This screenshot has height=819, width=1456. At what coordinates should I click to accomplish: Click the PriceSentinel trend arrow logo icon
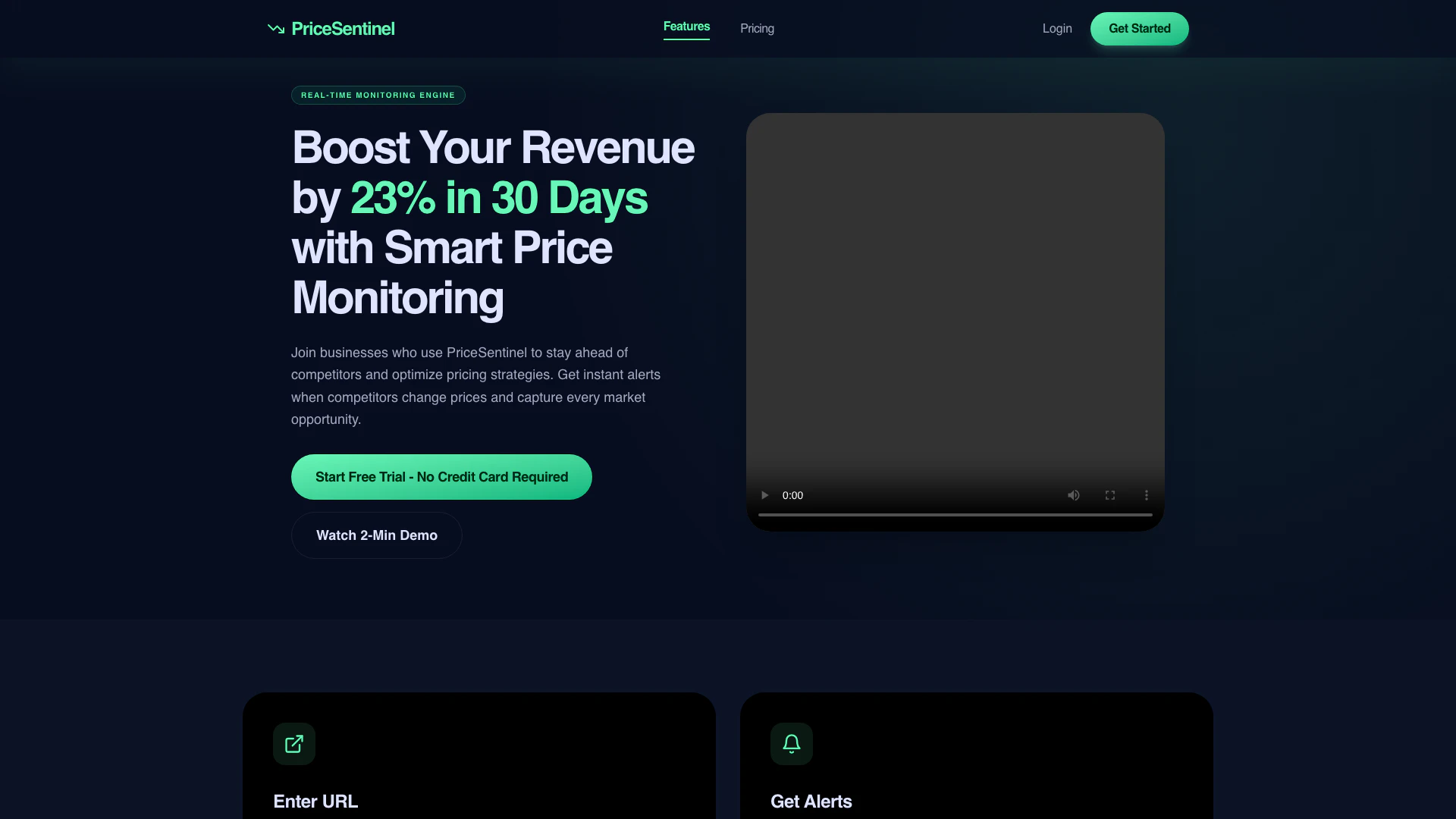pyautogui.click(x=276, y=29)
